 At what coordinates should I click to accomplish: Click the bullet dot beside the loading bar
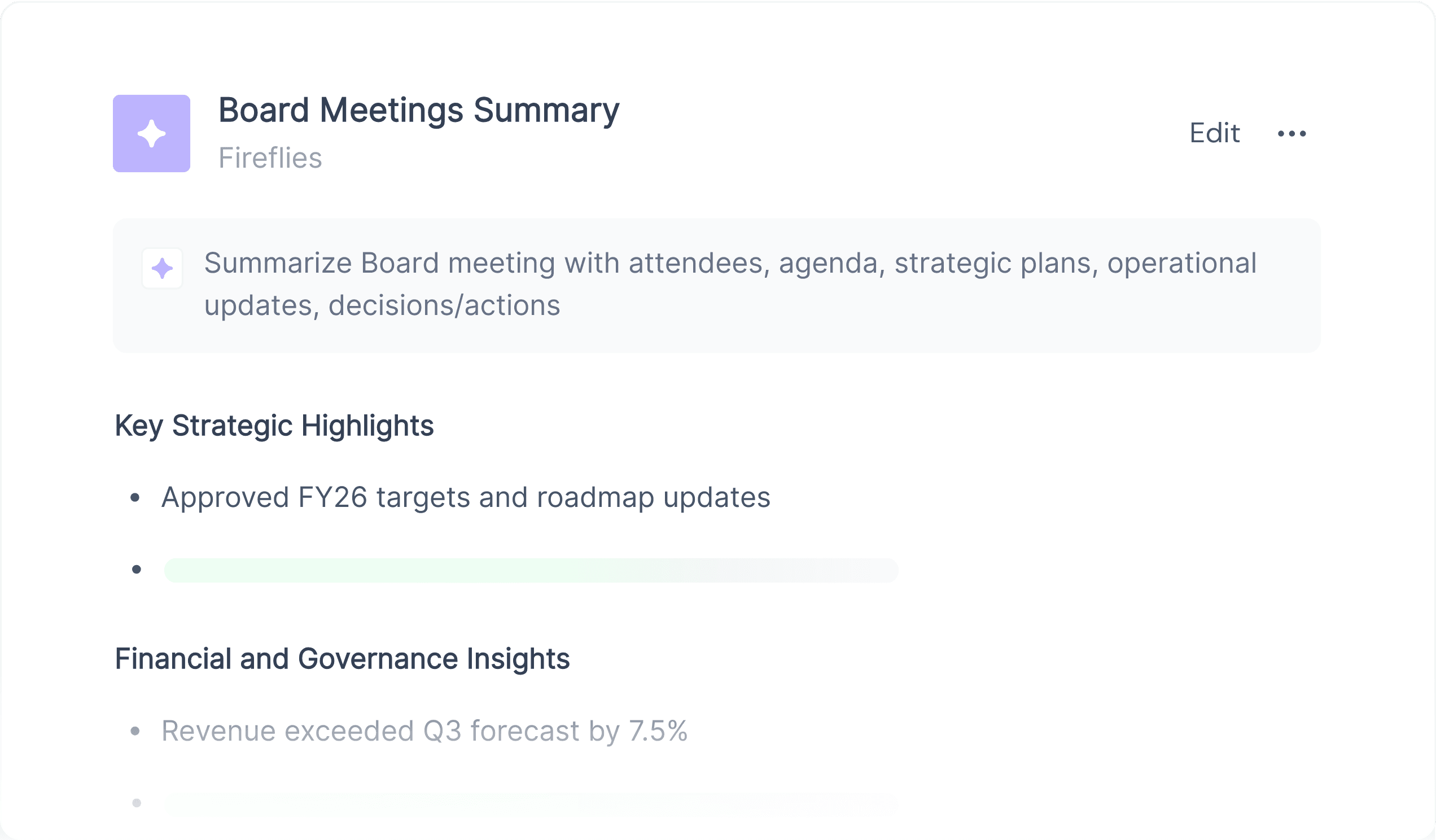pyautogui.click(x=136, y=569)
